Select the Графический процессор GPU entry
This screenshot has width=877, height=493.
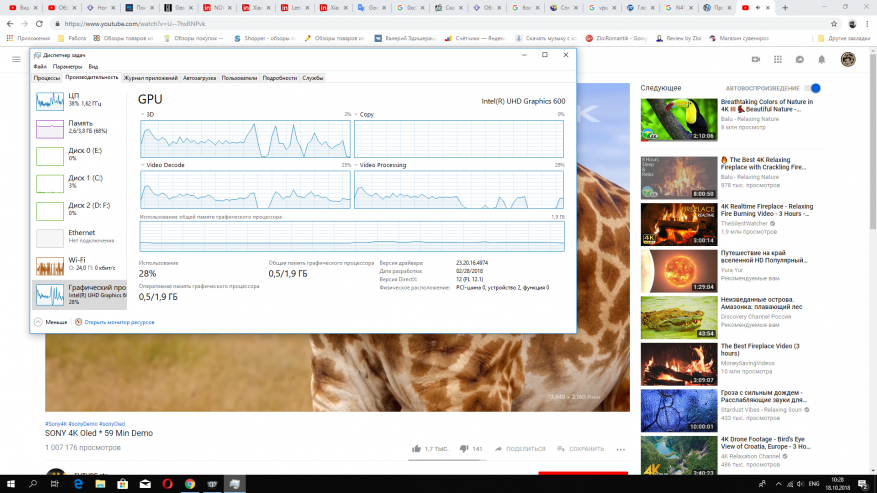coord(79,295)
